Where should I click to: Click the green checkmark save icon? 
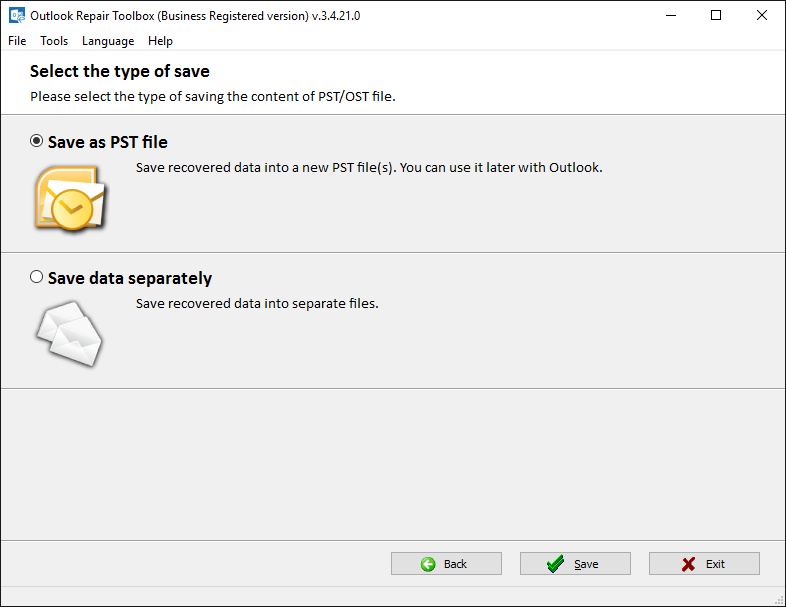tap(555, 564)
